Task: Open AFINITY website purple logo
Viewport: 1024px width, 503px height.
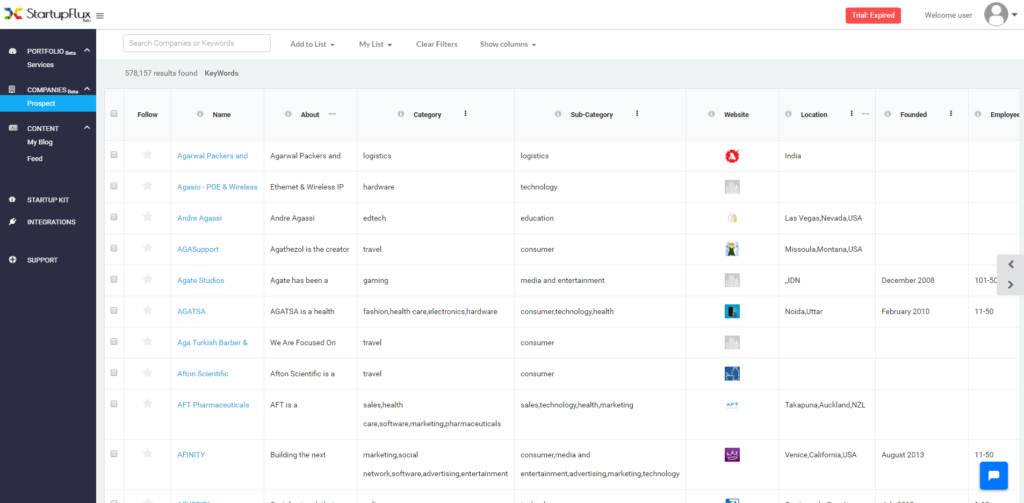Action: 731,455
